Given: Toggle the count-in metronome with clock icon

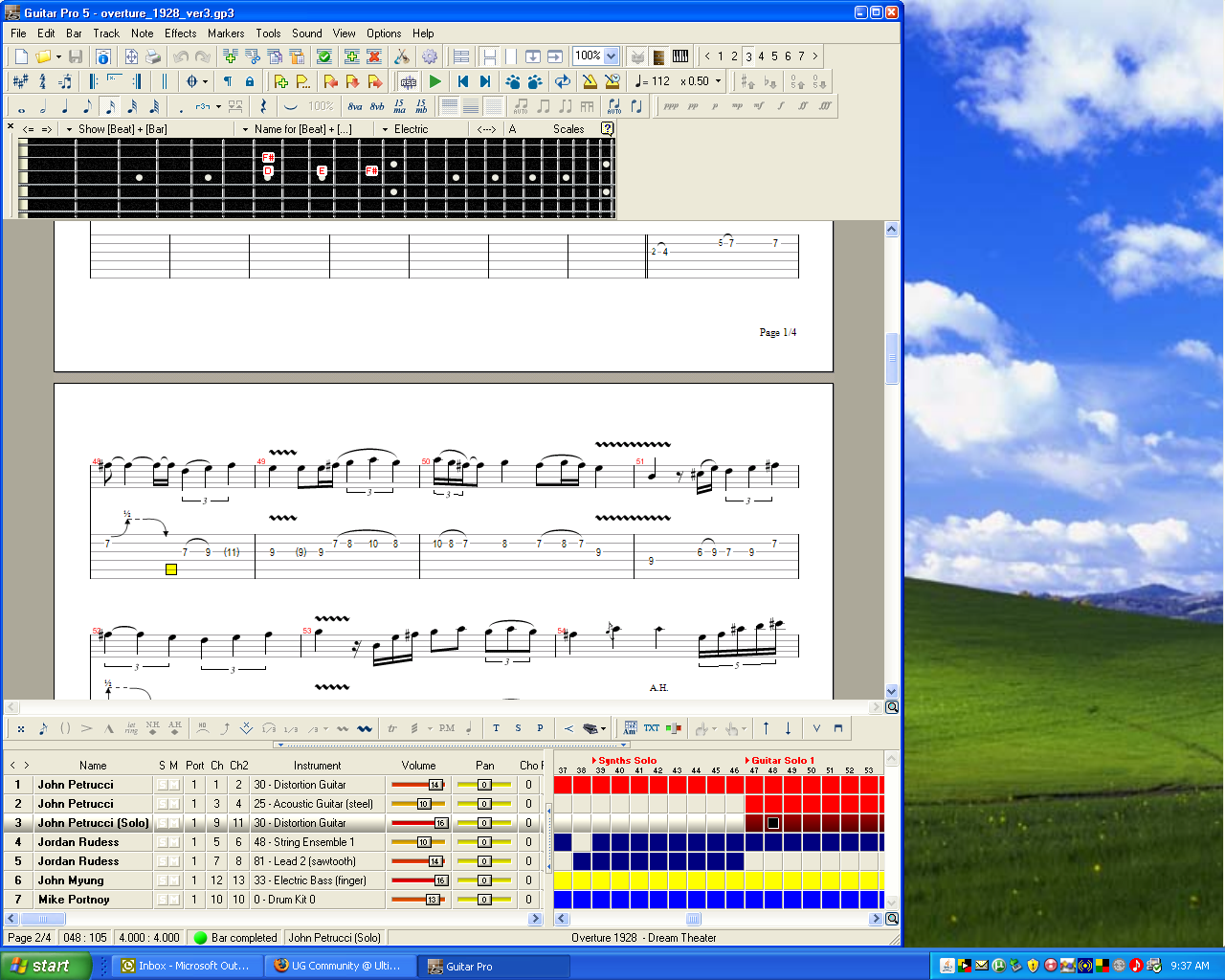Looking at the screenshot, I should [x=612, y=81].
